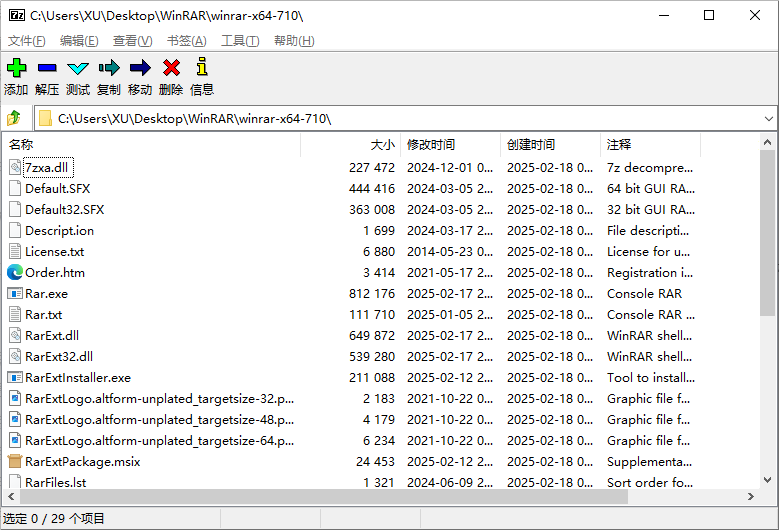Click the Extract (解压) minus icon
The width and height of the screenshot is (779, 530).
47,68
